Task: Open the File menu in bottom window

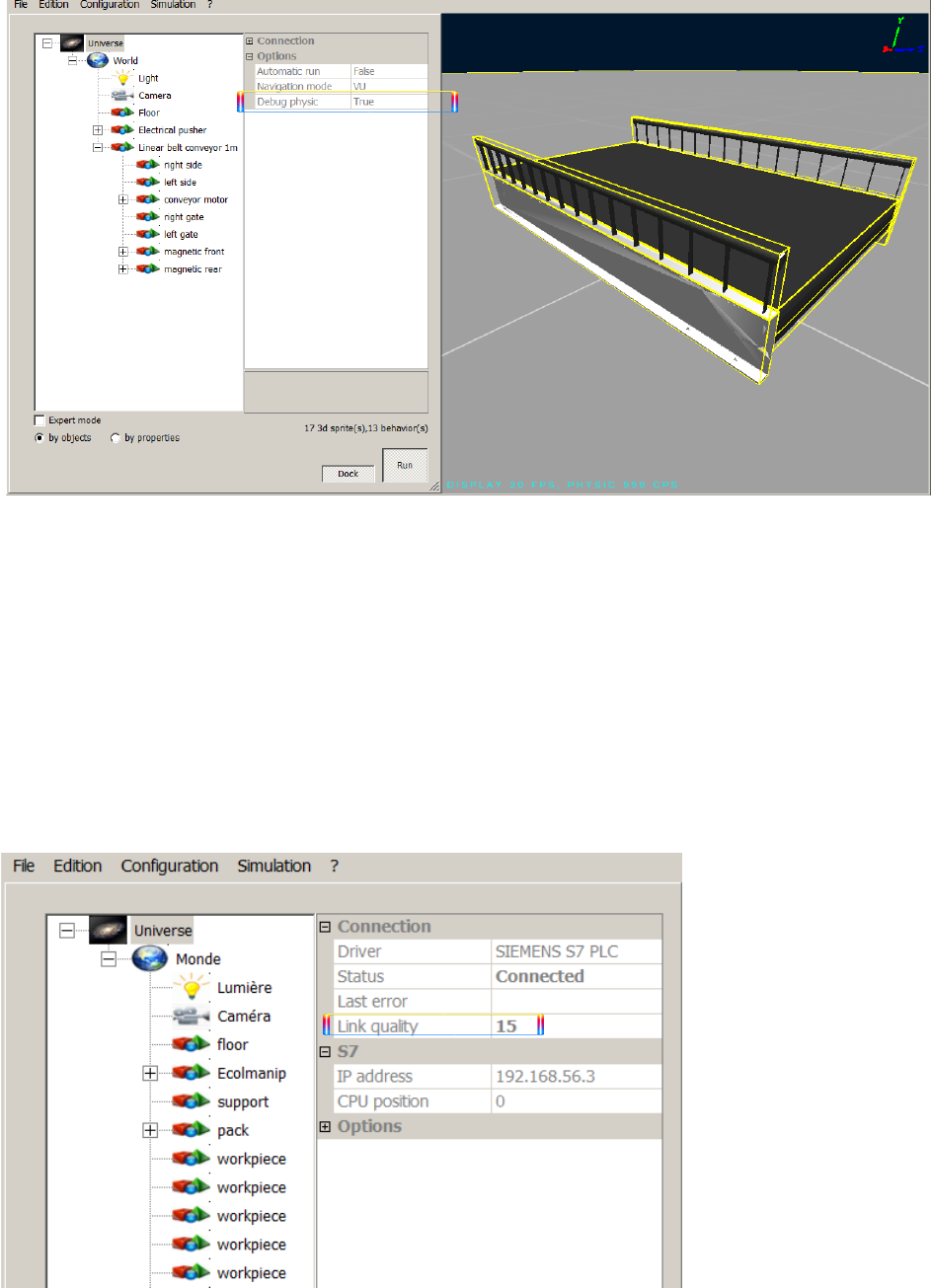Action: (x=24, y=866)
